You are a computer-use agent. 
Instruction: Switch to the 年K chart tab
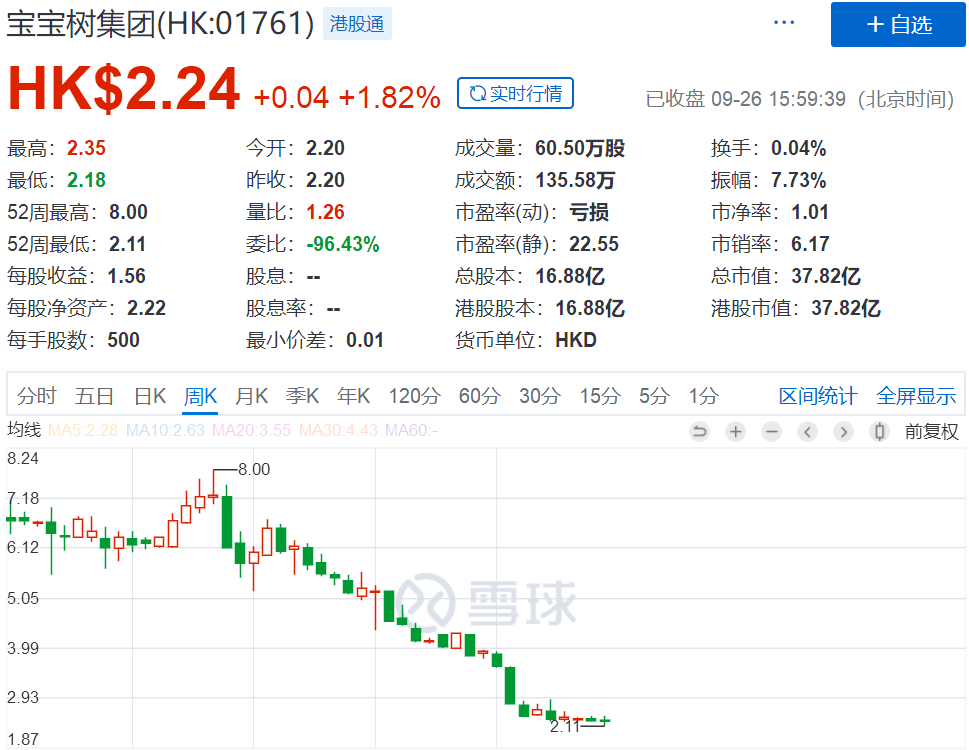click(353, 396)
